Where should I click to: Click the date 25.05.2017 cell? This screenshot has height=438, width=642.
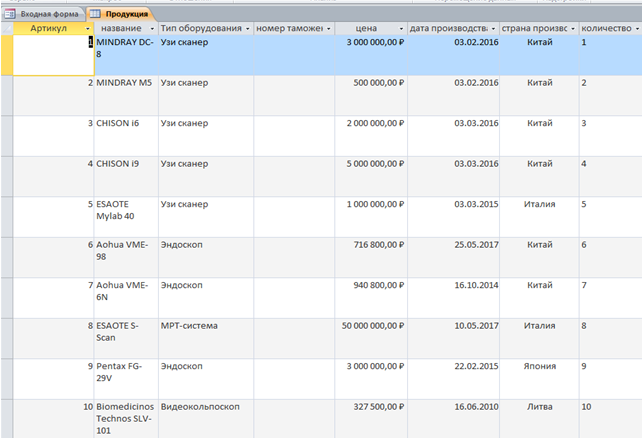(454, 257)
